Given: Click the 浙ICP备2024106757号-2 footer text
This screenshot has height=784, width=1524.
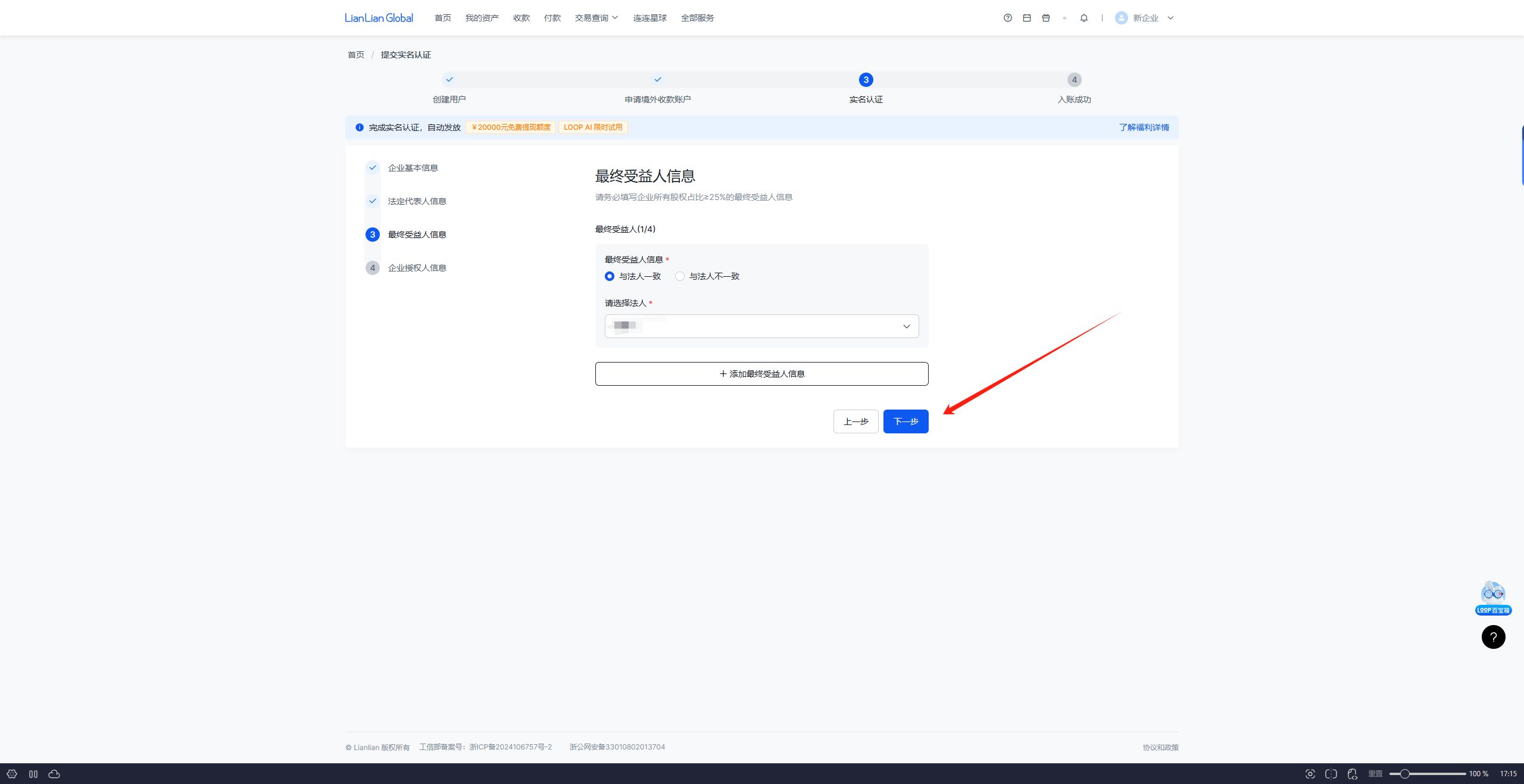Looking at the screenshot, I should point(510,747).
